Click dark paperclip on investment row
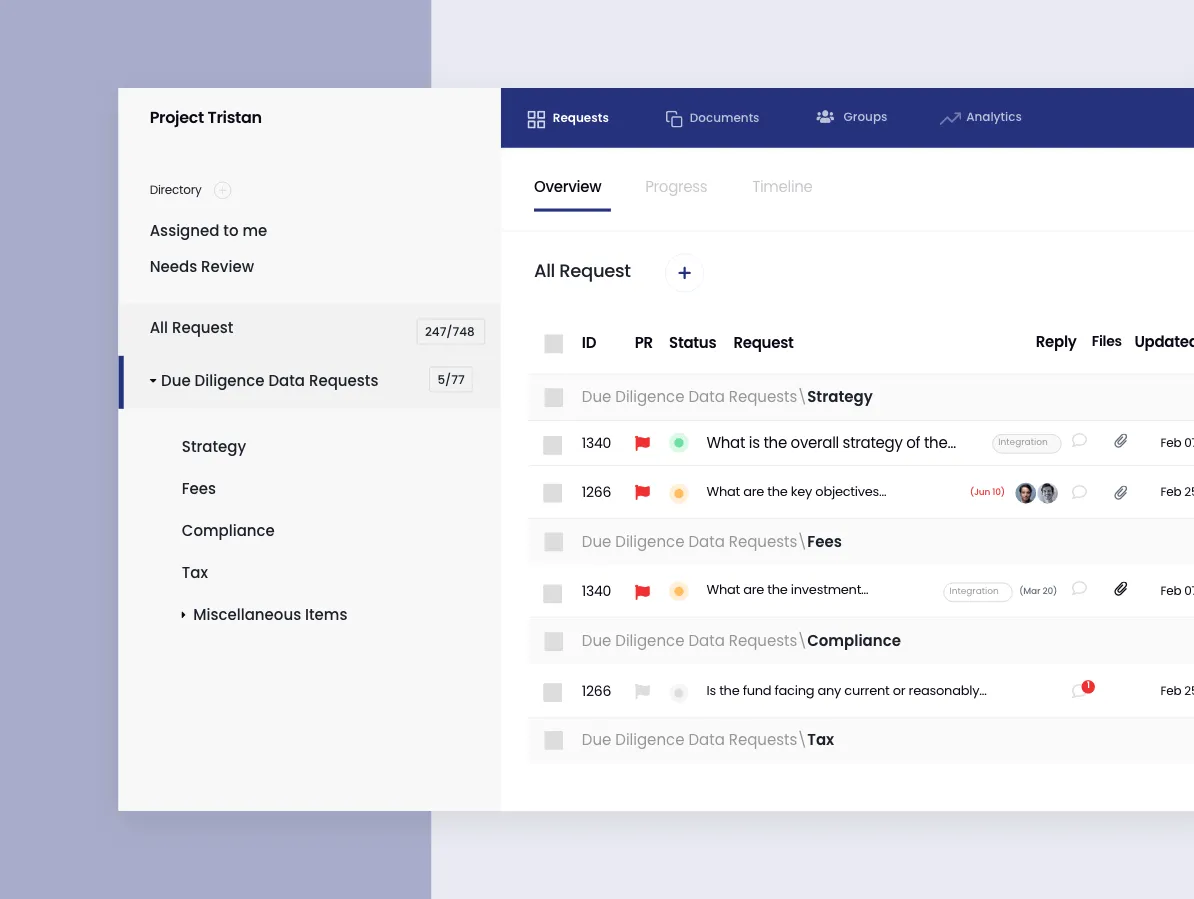This screenshot has height=899, width=1194. 1121,588
